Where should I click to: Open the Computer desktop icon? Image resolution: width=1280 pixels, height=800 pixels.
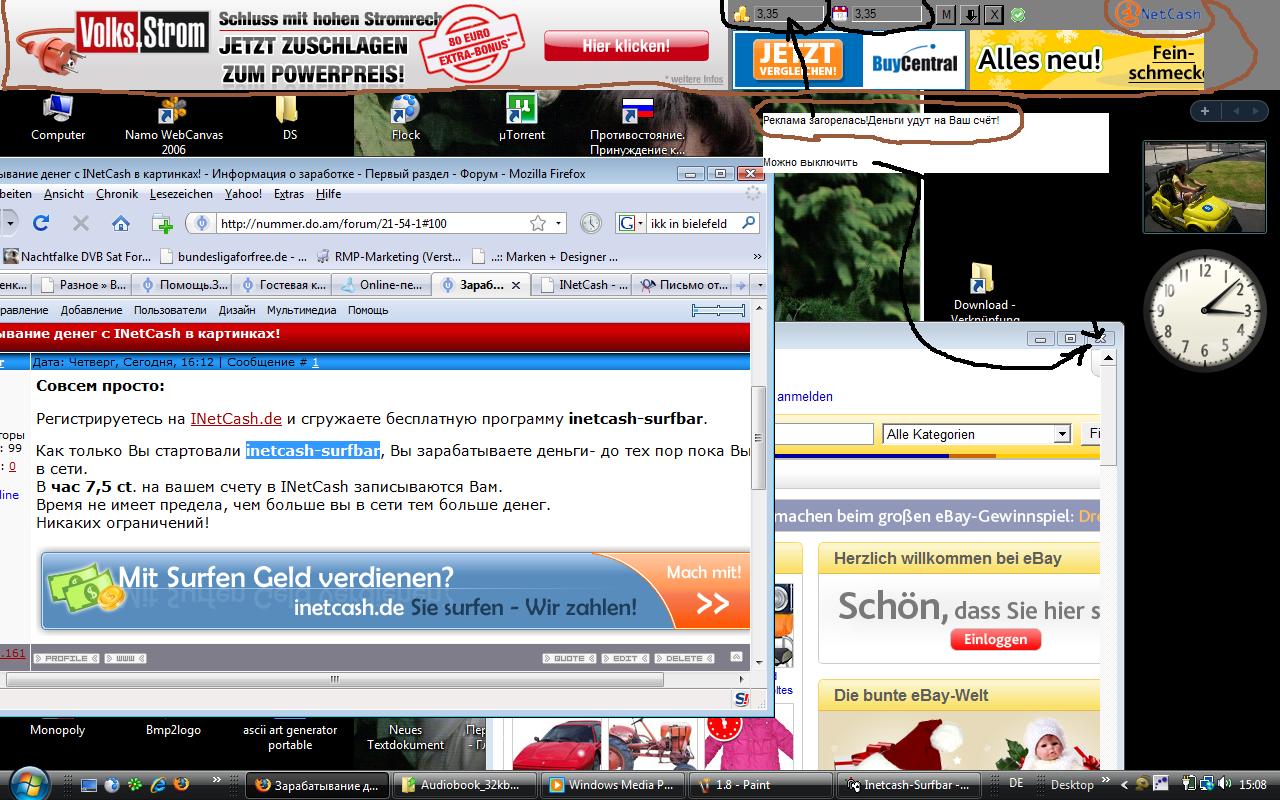coord(58,119)
